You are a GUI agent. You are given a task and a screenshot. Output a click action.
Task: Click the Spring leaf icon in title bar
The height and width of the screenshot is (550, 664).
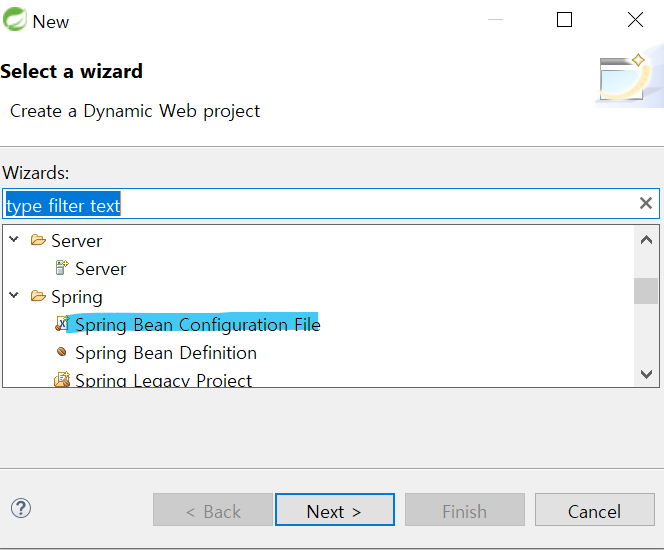click(14, 19)
